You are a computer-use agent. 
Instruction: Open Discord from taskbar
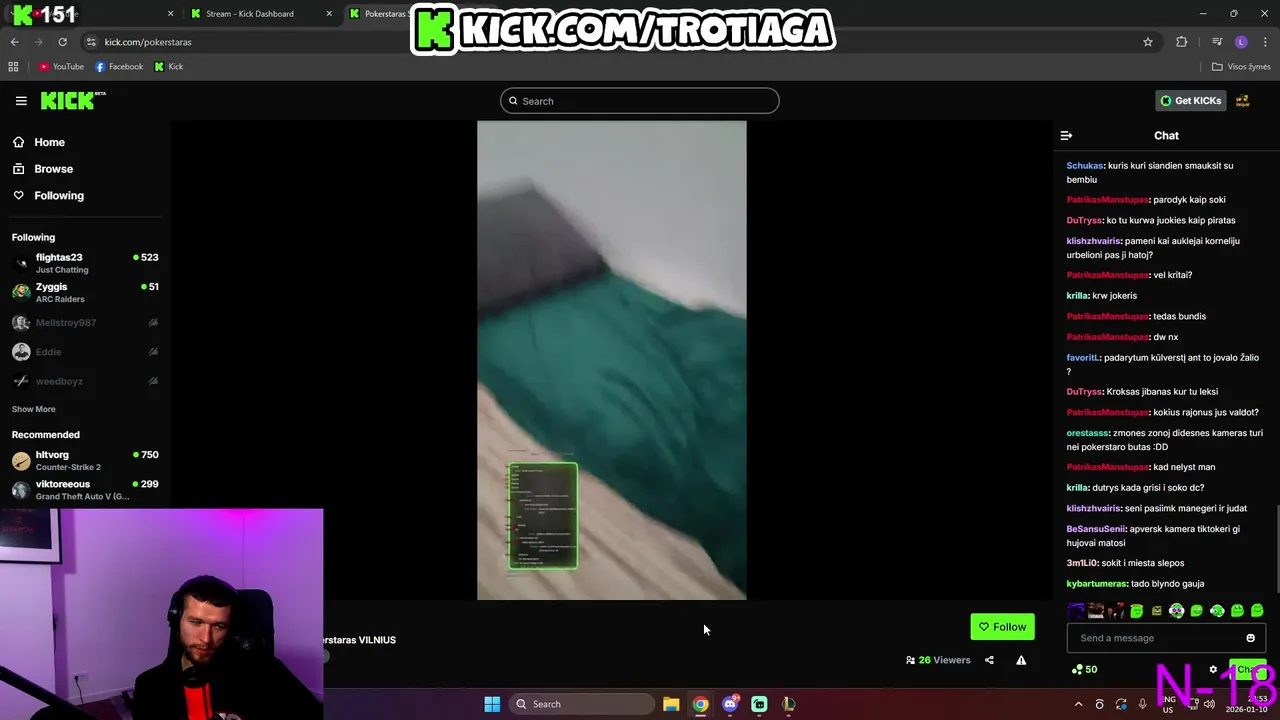coord(730,704)
